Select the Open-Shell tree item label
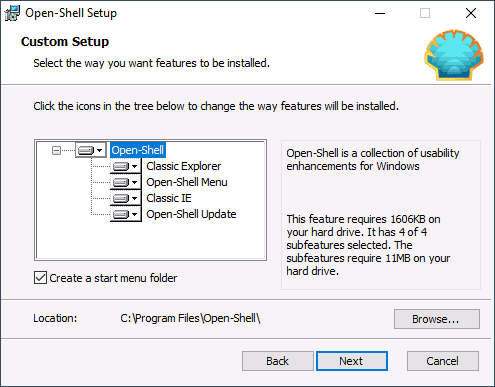495x387 pixels. [138, 150]
